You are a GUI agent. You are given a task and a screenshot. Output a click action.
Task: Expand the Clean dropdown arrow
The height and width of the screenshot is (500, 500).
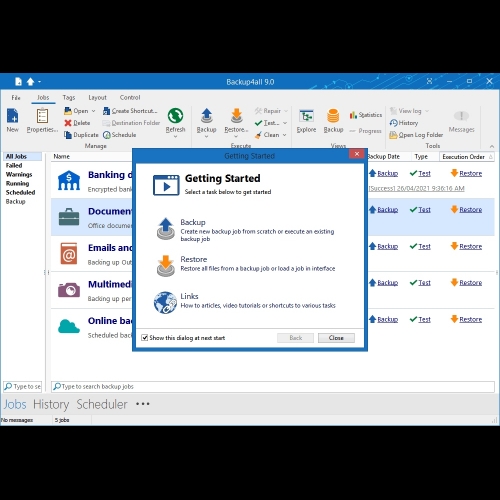click(x=285, y=135)
